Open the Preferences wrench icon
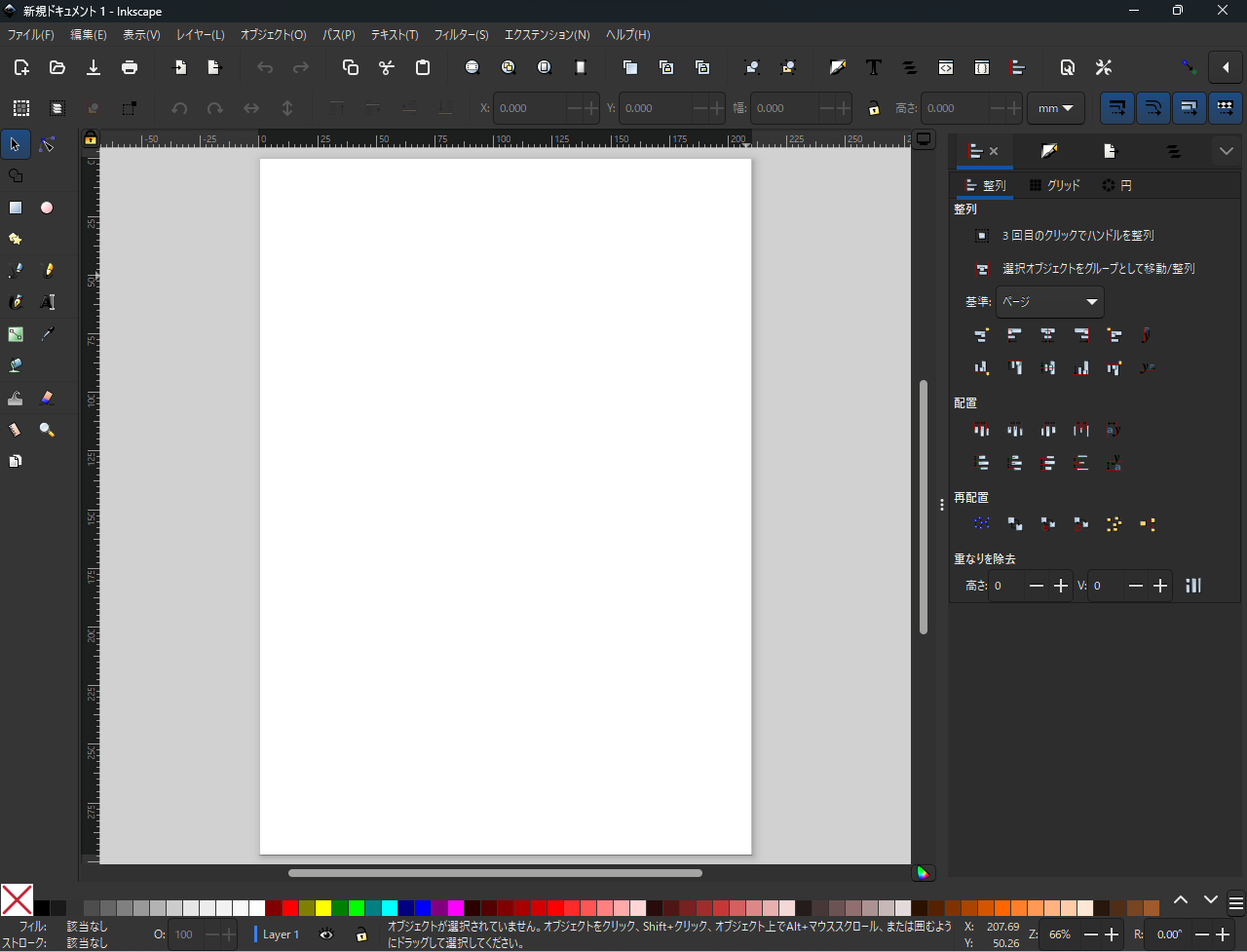The width and height of the screenshot is (1247, 952). (x=1104, y=67)
